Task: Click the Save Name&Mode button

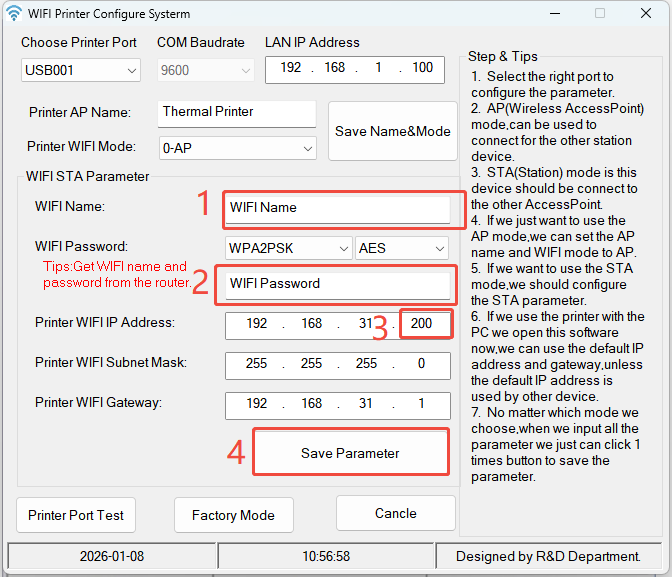Action: [x=393, y=131]
